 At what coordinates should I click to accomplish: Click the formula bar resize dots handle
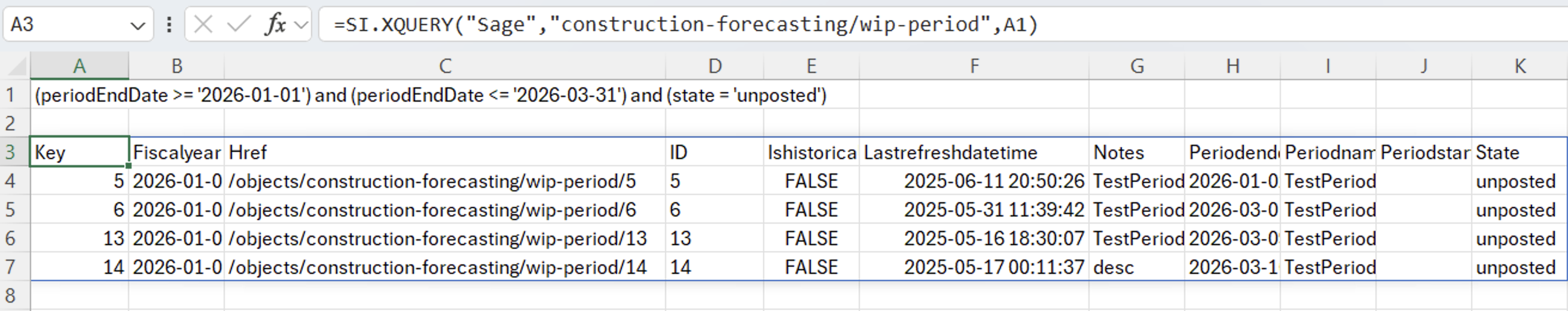[x=169, y=25]
